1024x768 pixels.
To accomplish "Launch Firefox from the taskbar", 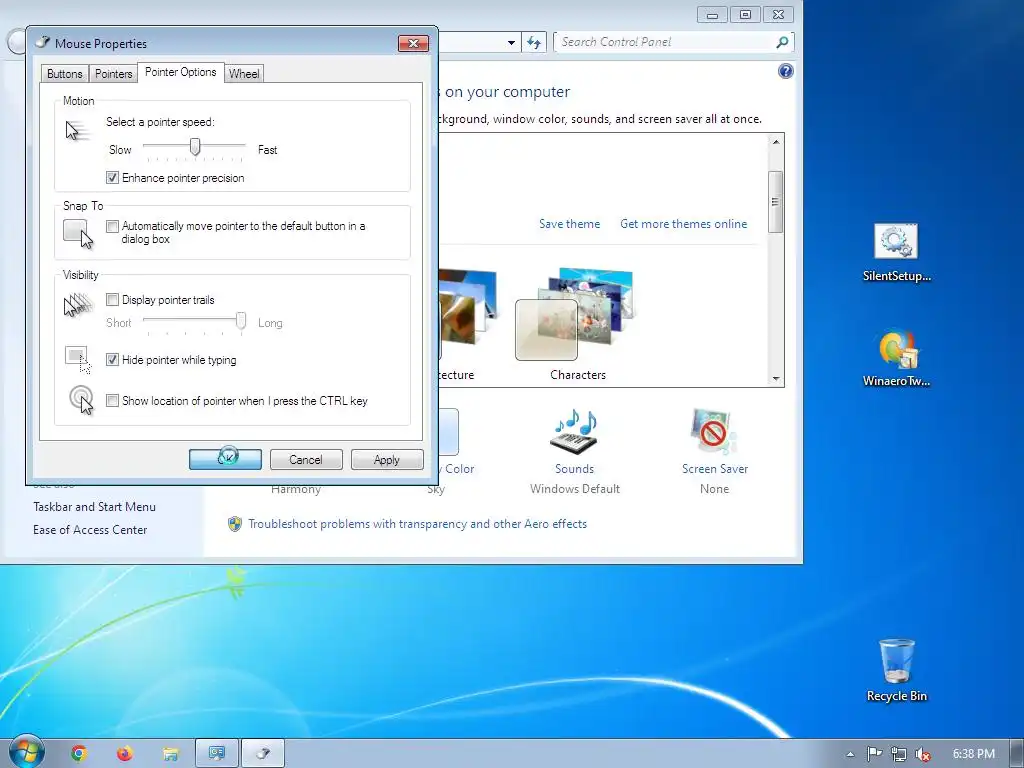I will (x=125, y=754).
